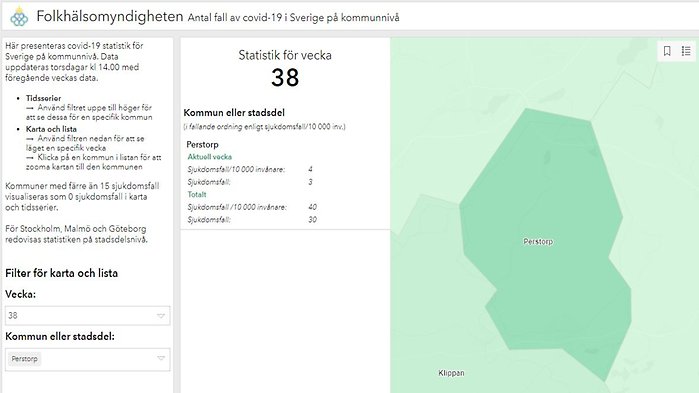Click the Folkhälsomyndigheten logo icon

click(x=19, y=17)
